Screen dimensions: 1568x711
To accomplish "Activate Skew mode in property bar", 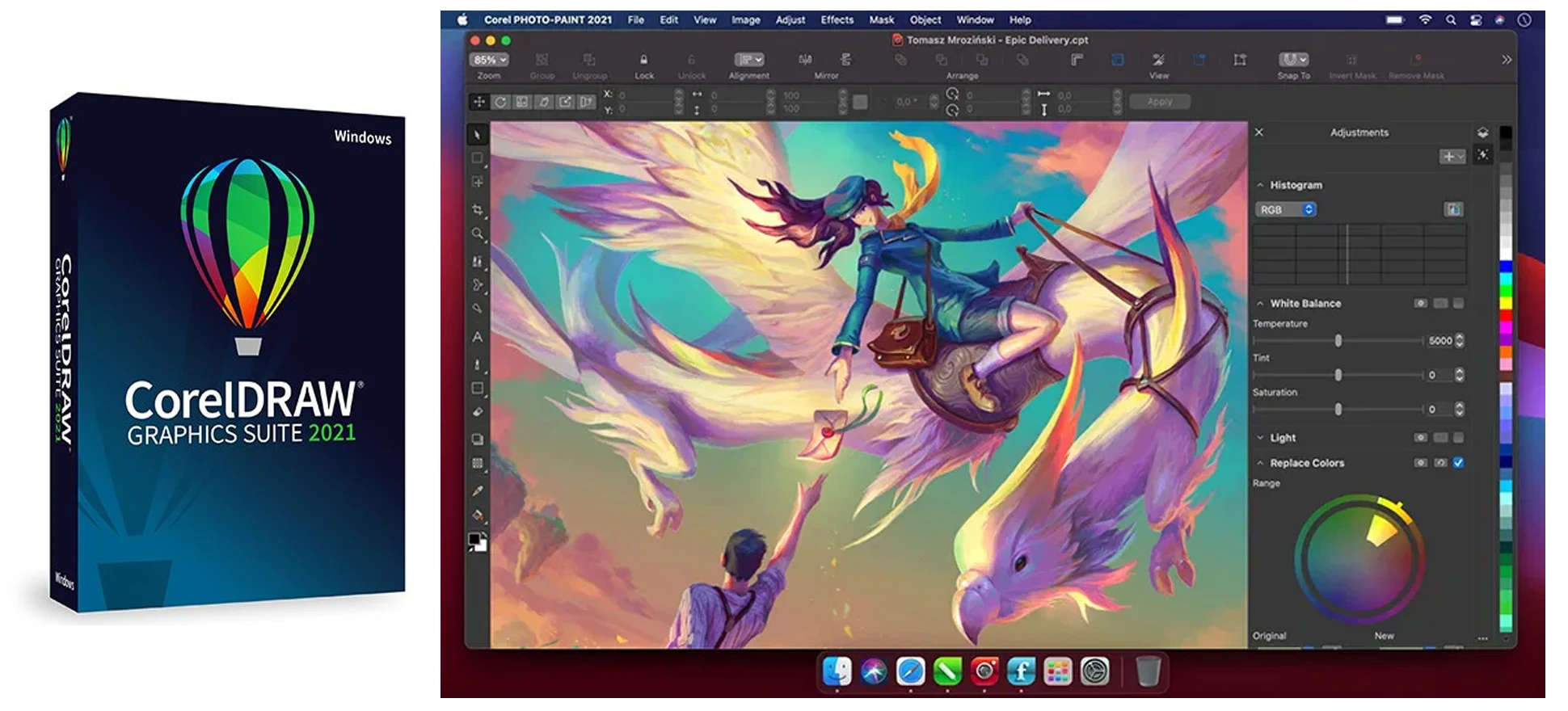I will [x=544, y=102].
